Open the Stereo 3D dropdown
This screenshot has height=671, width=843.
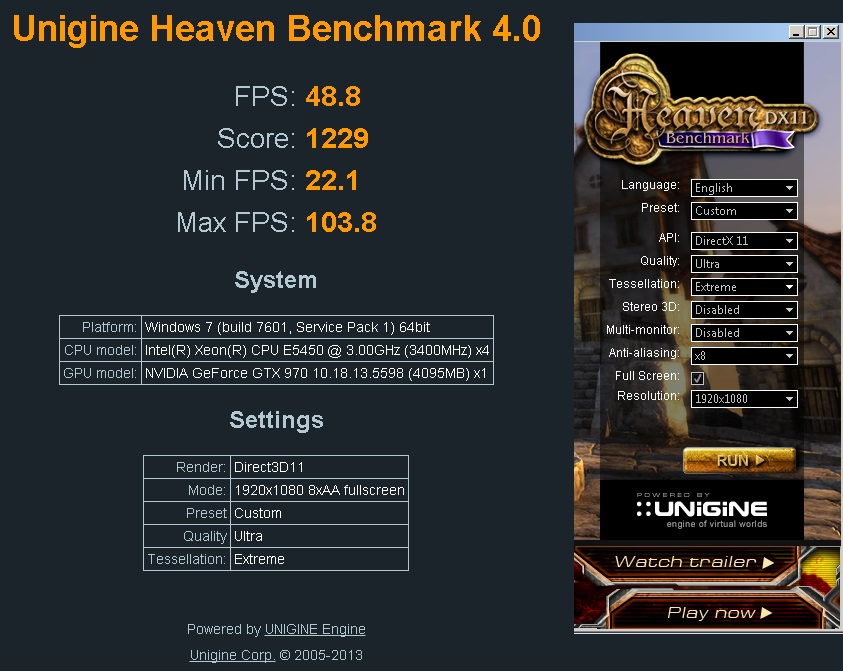click(744, 310)
